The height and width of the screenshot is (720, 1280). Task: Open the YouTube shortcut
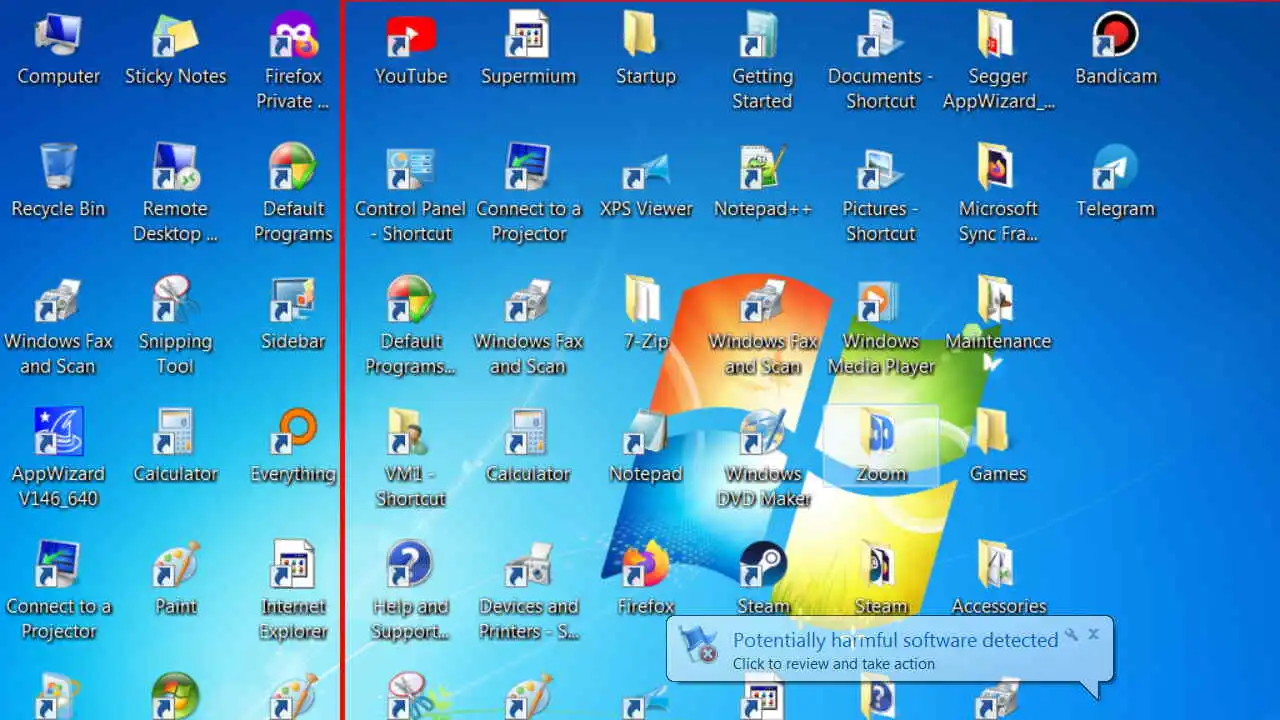pos(411,48)
